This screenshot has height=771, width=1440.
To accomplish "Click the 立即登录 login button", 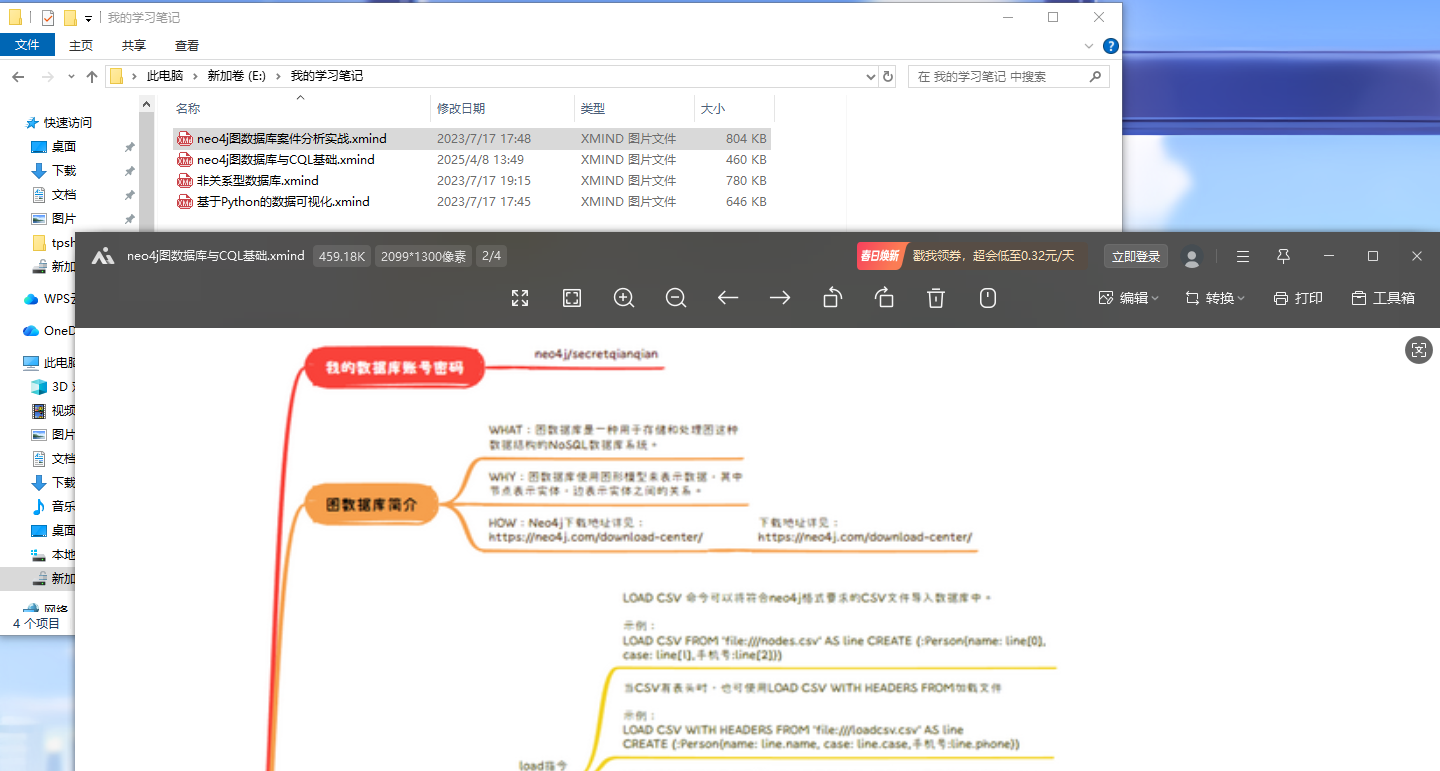I will (1136, 257).
